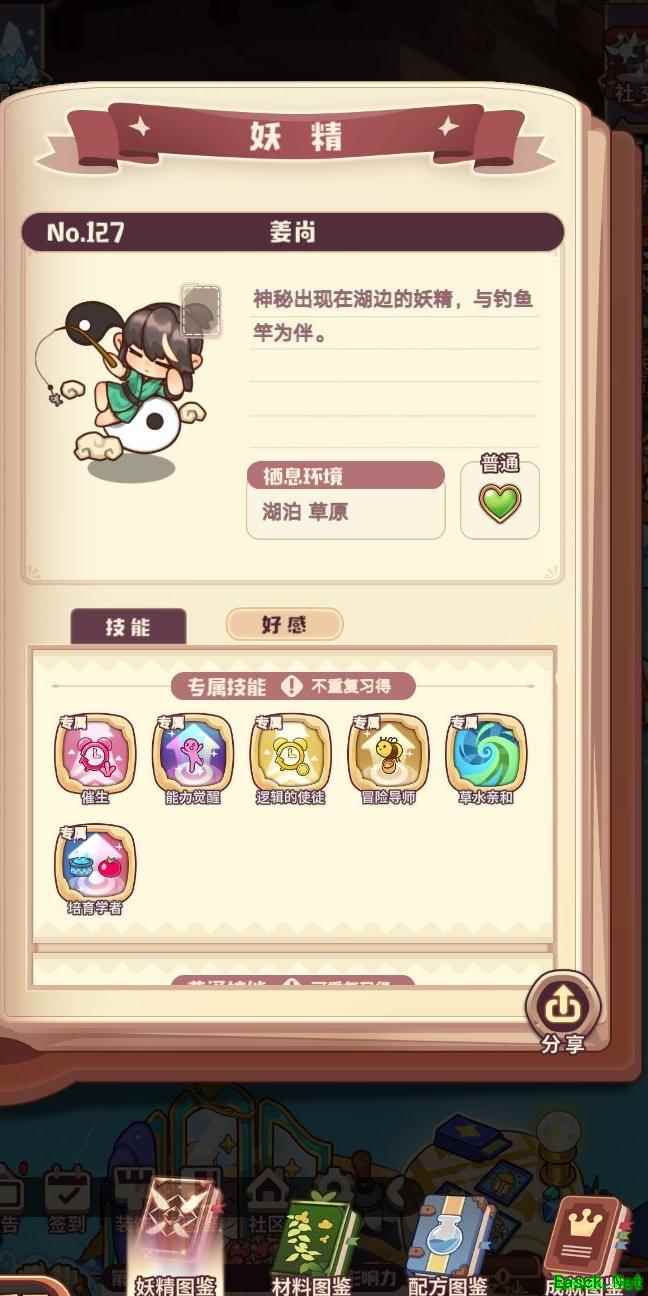This screenshot has height=1296, width=648.
Task: Click the 栖息环境 habitat box
Action: tap(346, 500)
